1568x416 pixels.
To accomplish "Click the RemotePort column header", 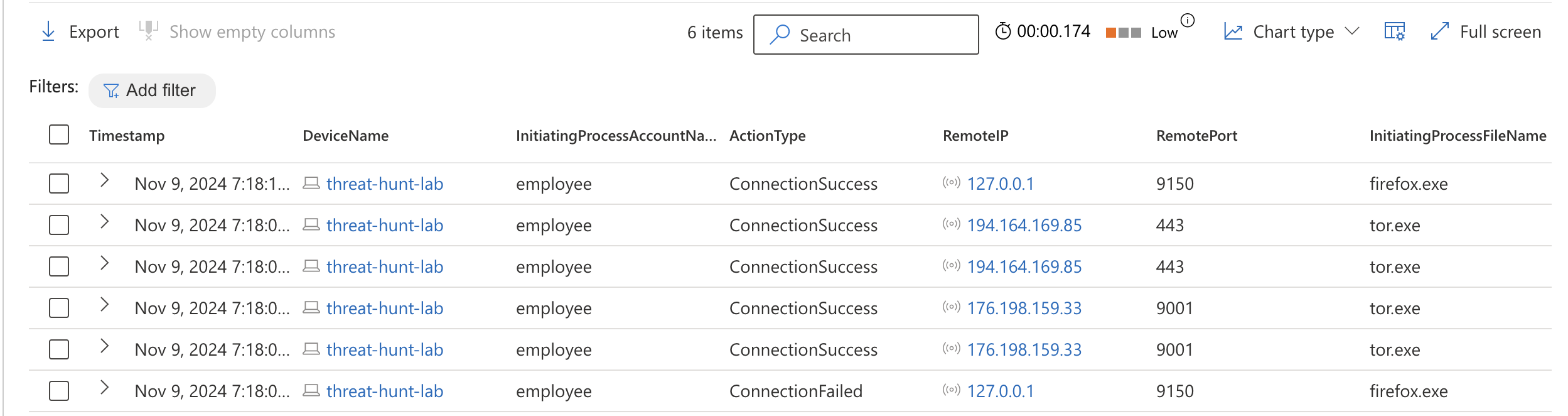I will (x=1196, y=136).
